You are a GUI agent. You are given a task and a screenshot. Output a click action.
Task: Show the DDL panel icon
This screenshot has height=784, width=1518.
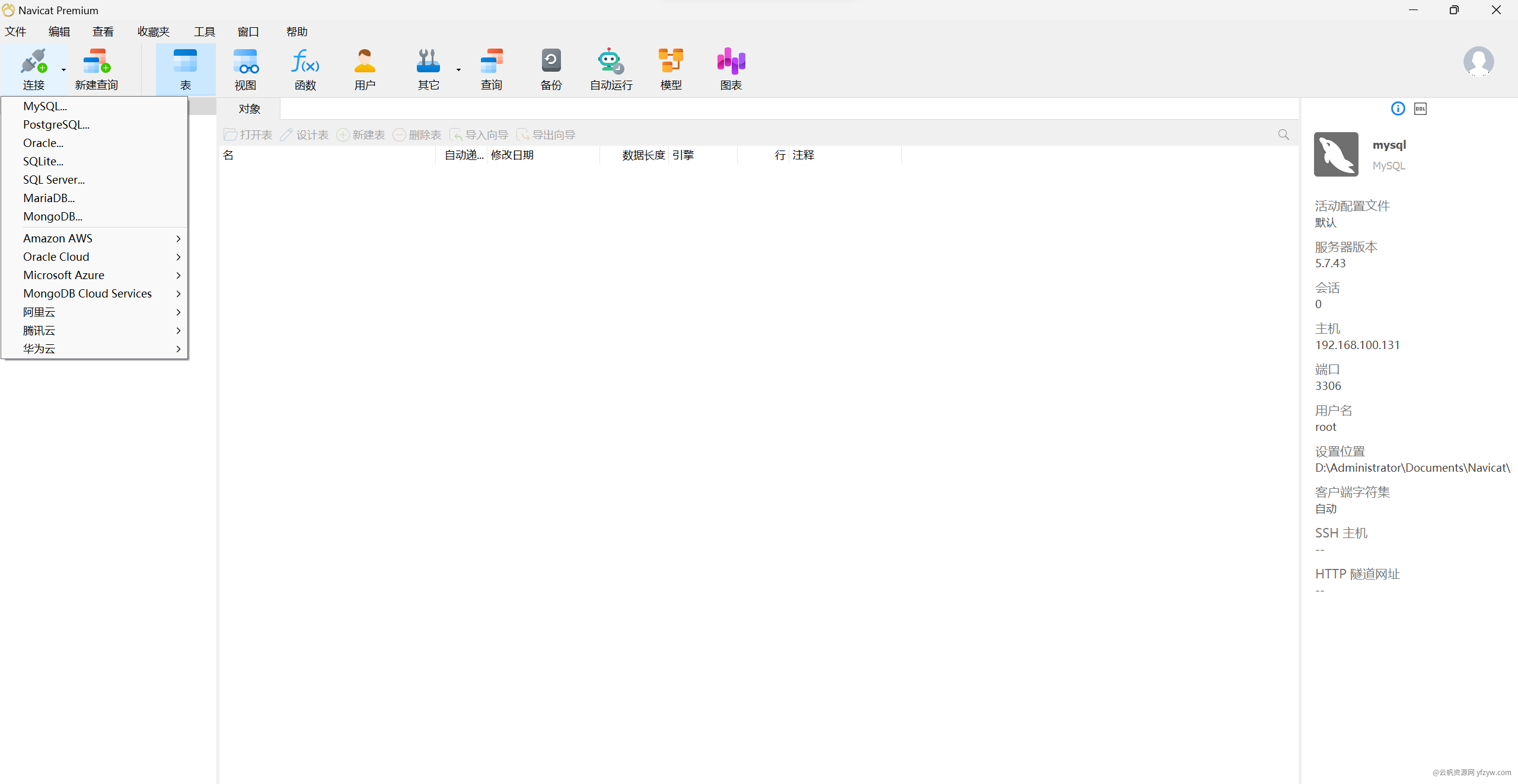(1420, 108)
